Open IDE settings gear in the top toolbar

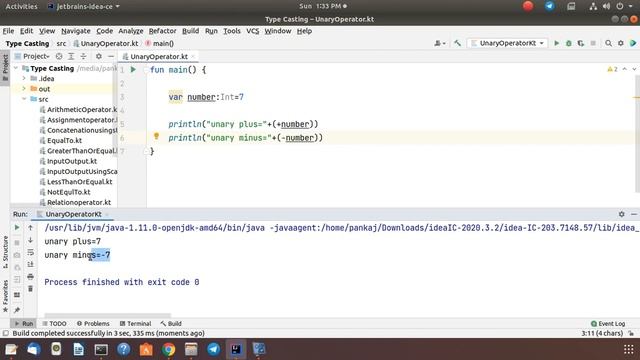coord(621,43)
